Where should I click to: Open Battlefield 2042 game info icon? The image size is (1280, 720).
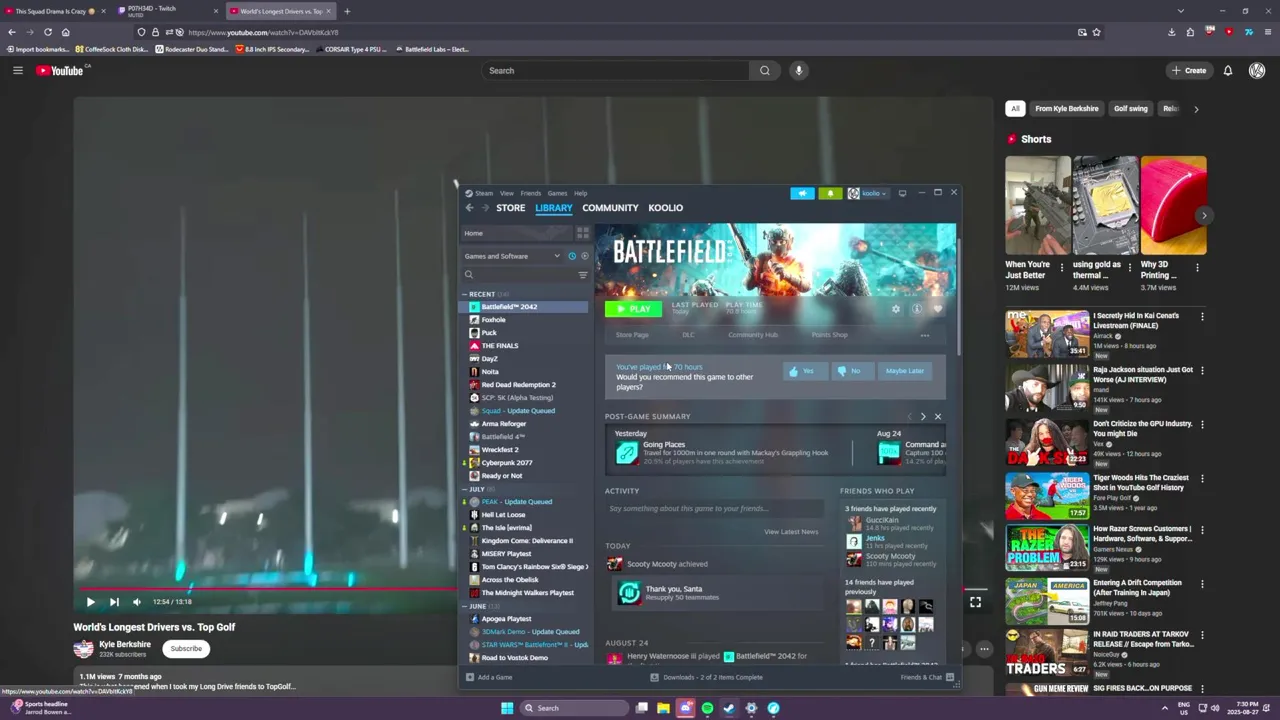coord(917,309)
